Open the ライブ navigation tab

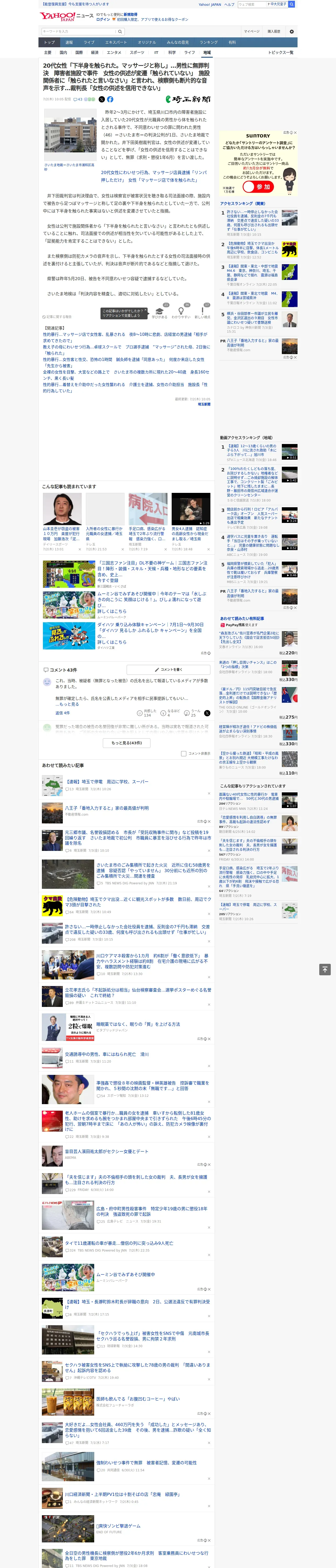(89, 43)
